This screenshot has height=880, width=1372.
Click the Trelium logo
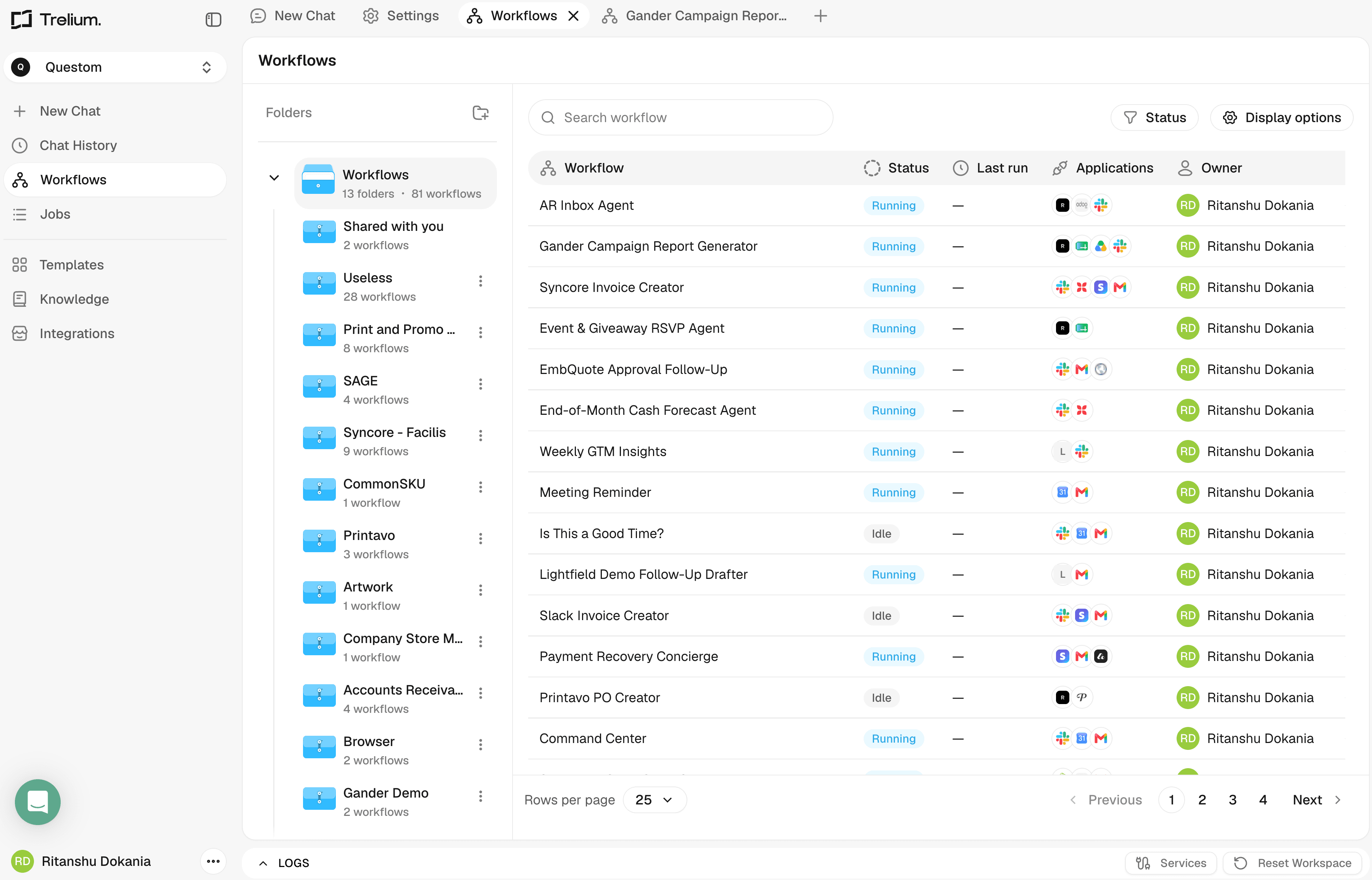coord(56,19)
